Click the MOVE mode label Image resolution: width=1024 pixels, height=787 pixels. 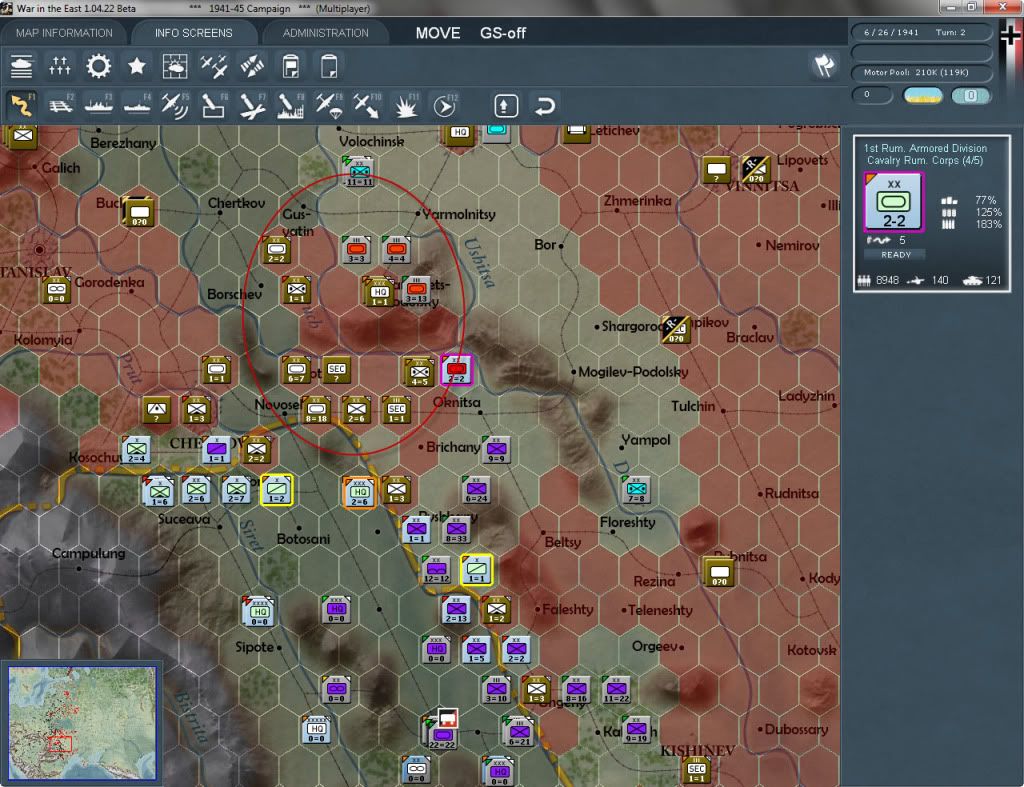[x=438, y=33]
